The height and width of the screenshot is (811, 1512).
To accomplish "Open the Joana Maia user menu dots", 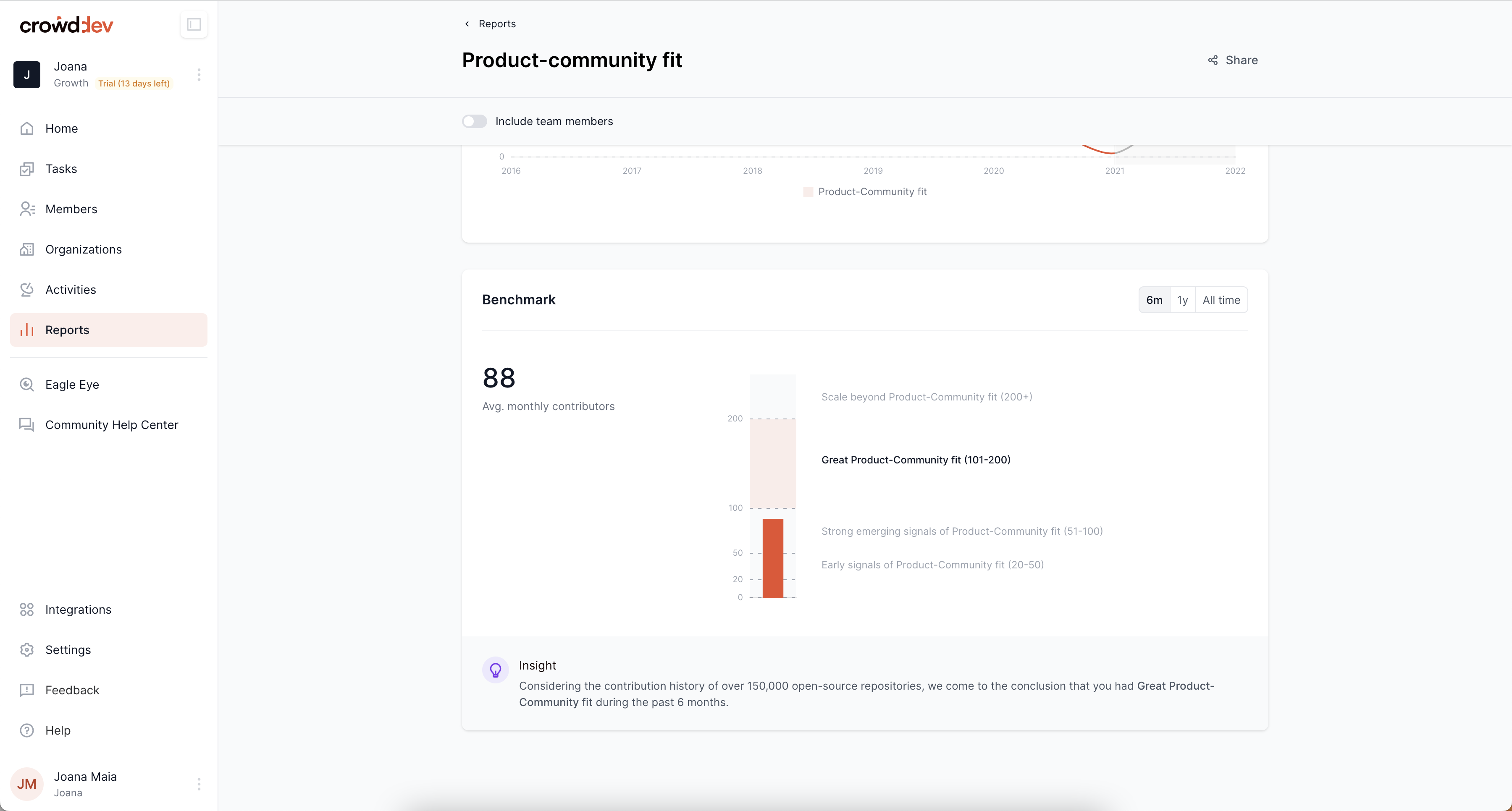I will coord(199,784).
